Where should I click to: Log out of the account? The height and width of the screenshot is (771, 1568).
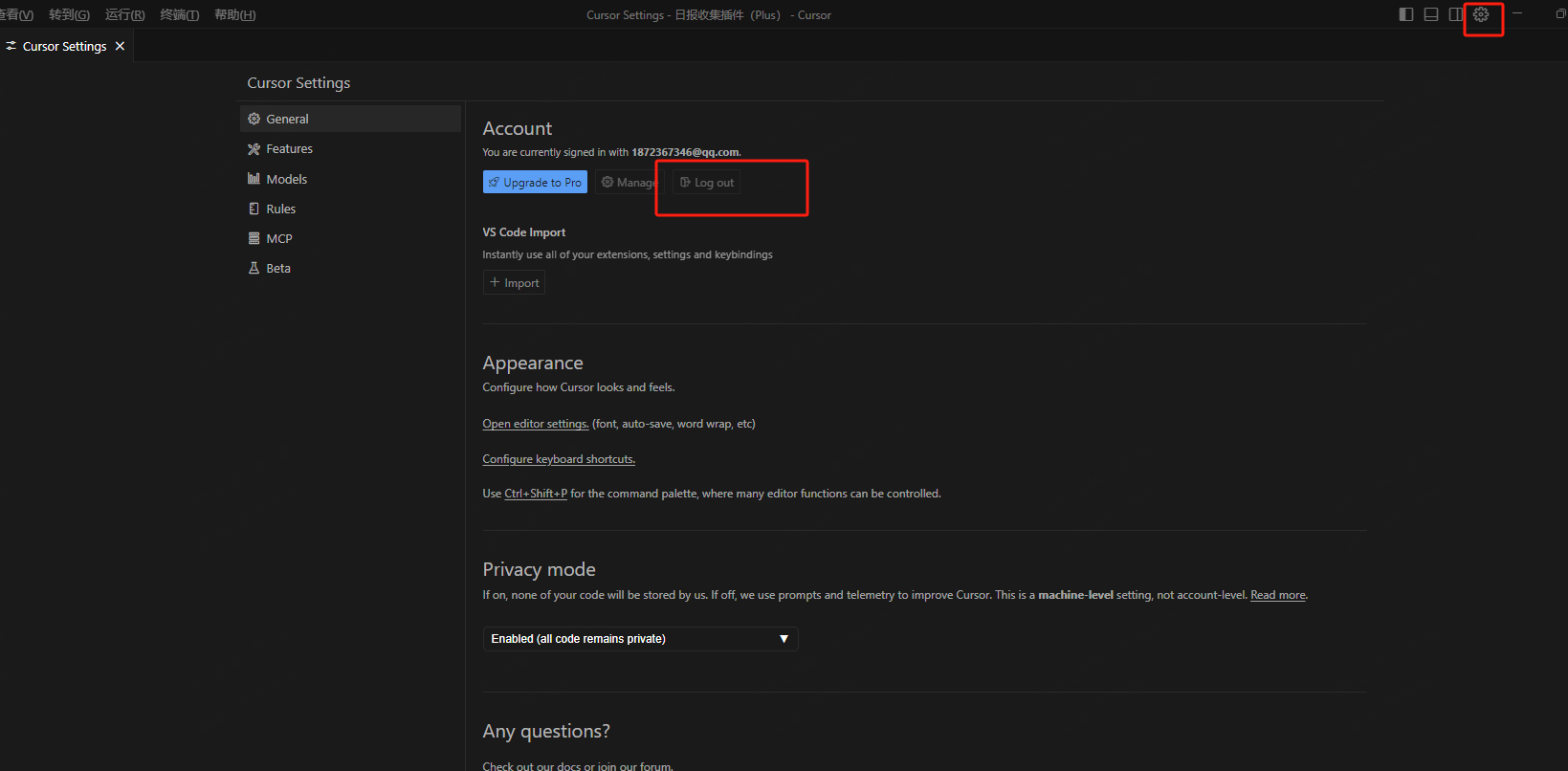[x=706, y=182]
